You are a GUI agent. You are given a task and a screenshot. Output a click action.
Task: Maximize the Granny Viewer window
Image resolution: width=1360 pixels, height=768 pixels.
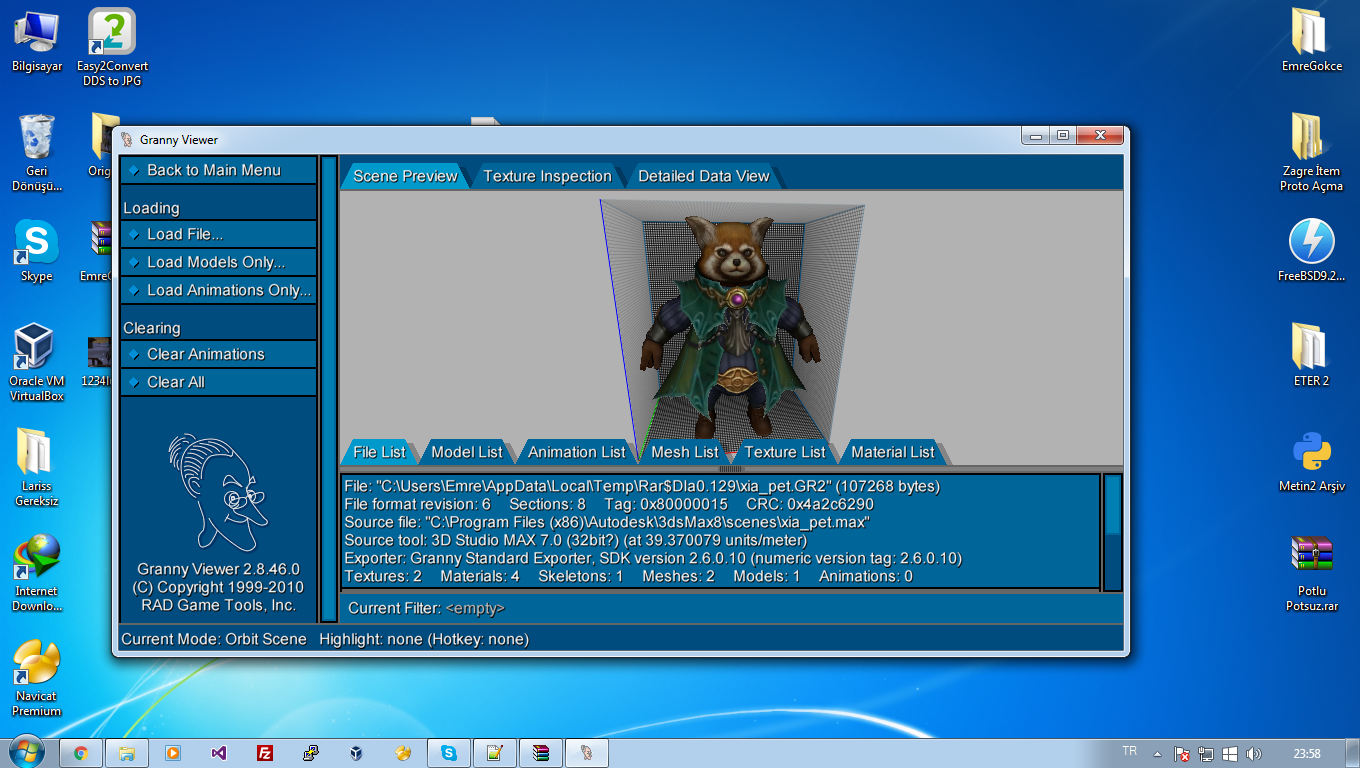(x=1063, y=136)
